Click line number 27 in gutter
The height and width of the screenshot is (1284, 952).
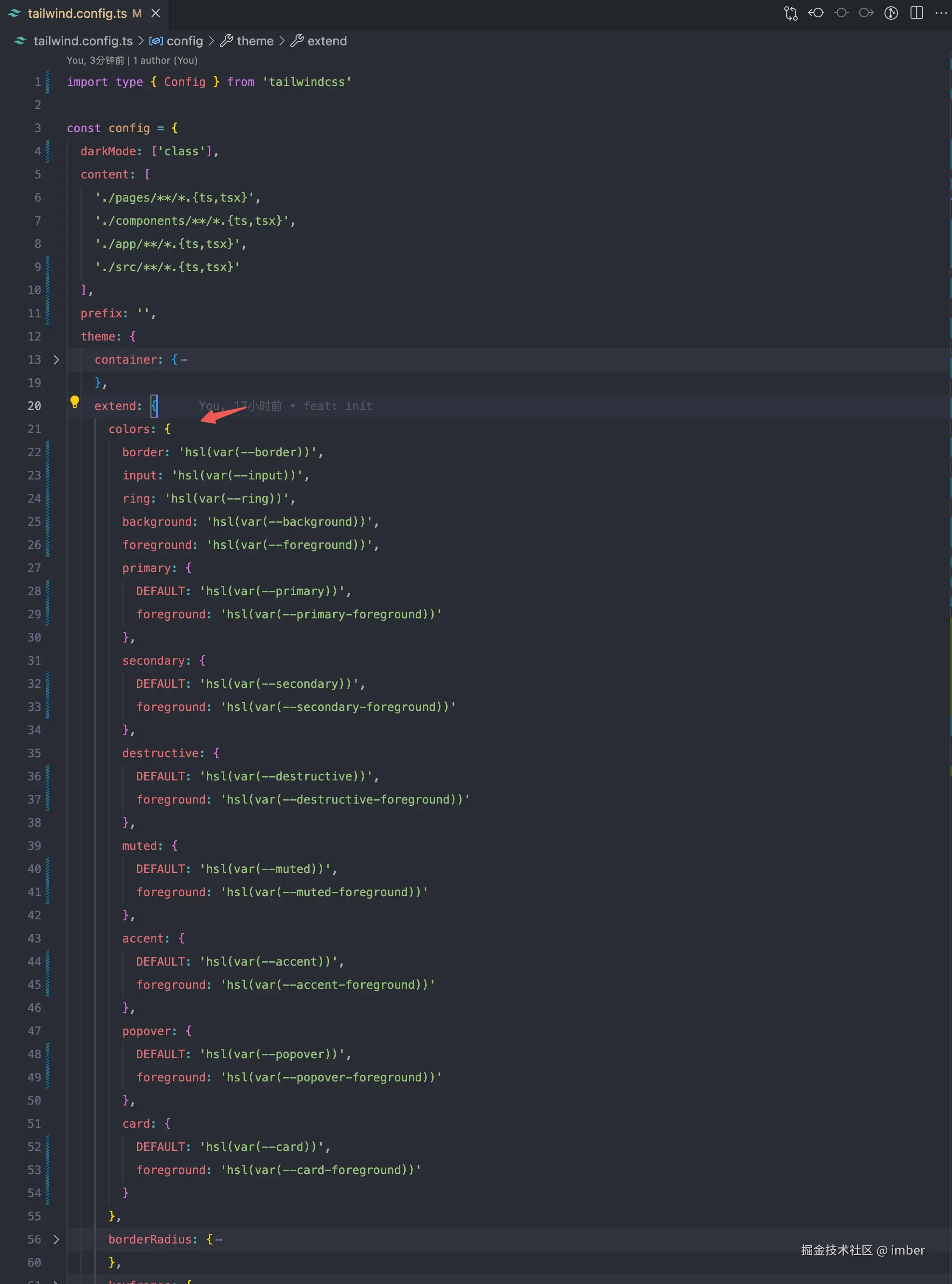click(x=34, y=568)
